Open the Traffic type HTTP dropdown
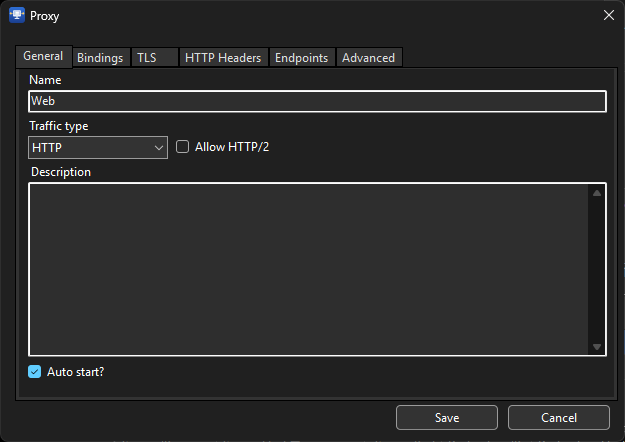 98,147
